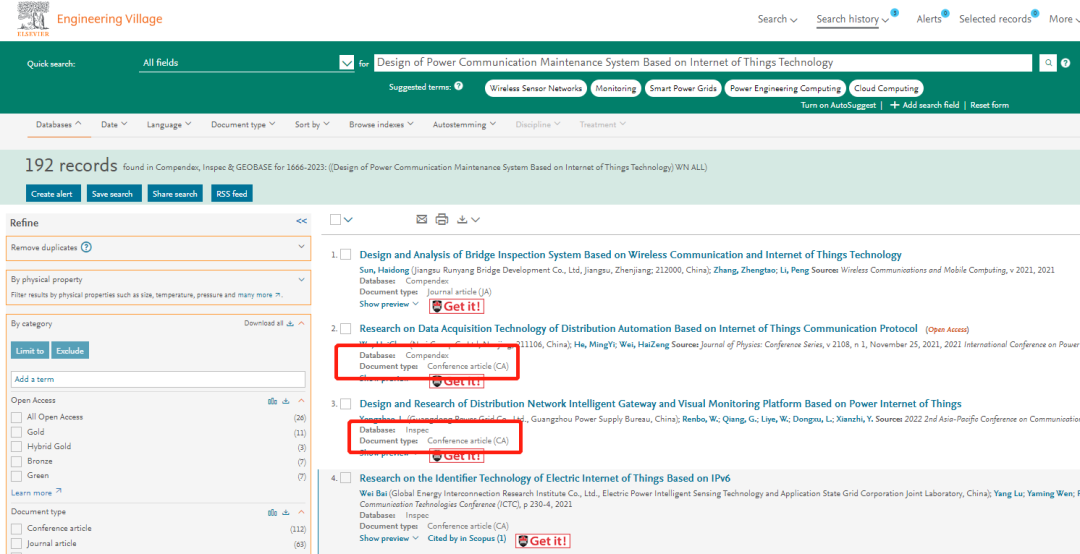Click Get it! for record 1

[456, 306]
